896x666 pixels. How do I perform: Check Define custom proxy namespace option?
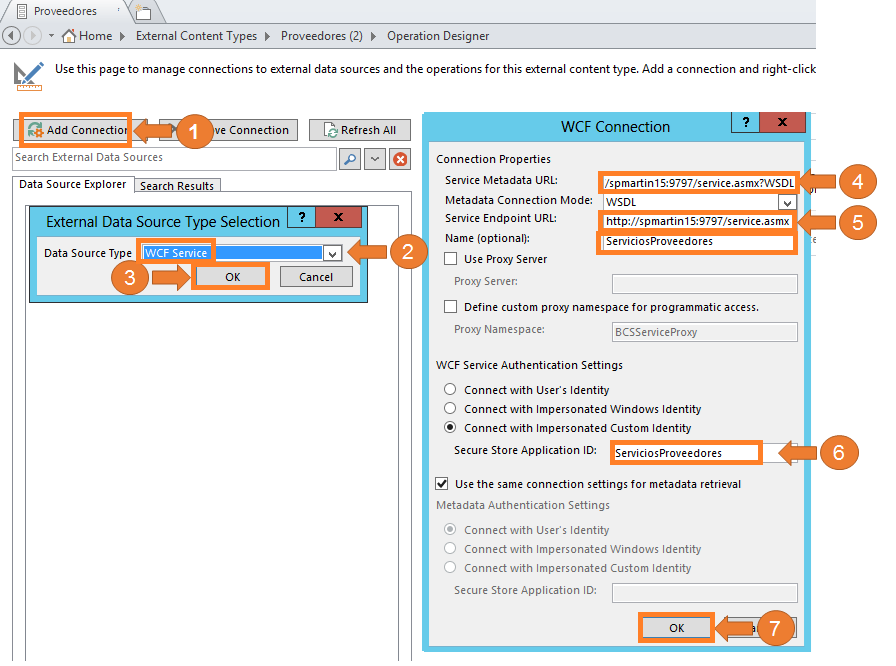pyautogui.click(x=451, y=307)
